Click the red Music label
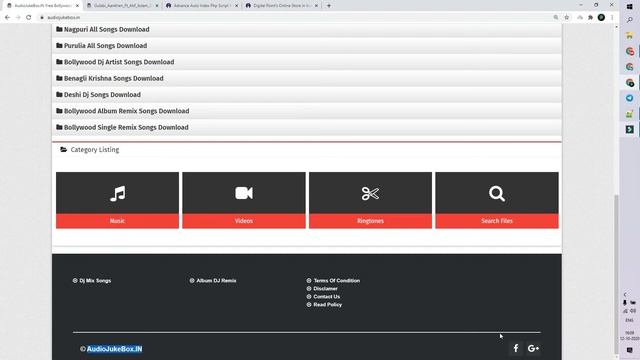Screen dimensions: 640x360 [x=117, y=221]
